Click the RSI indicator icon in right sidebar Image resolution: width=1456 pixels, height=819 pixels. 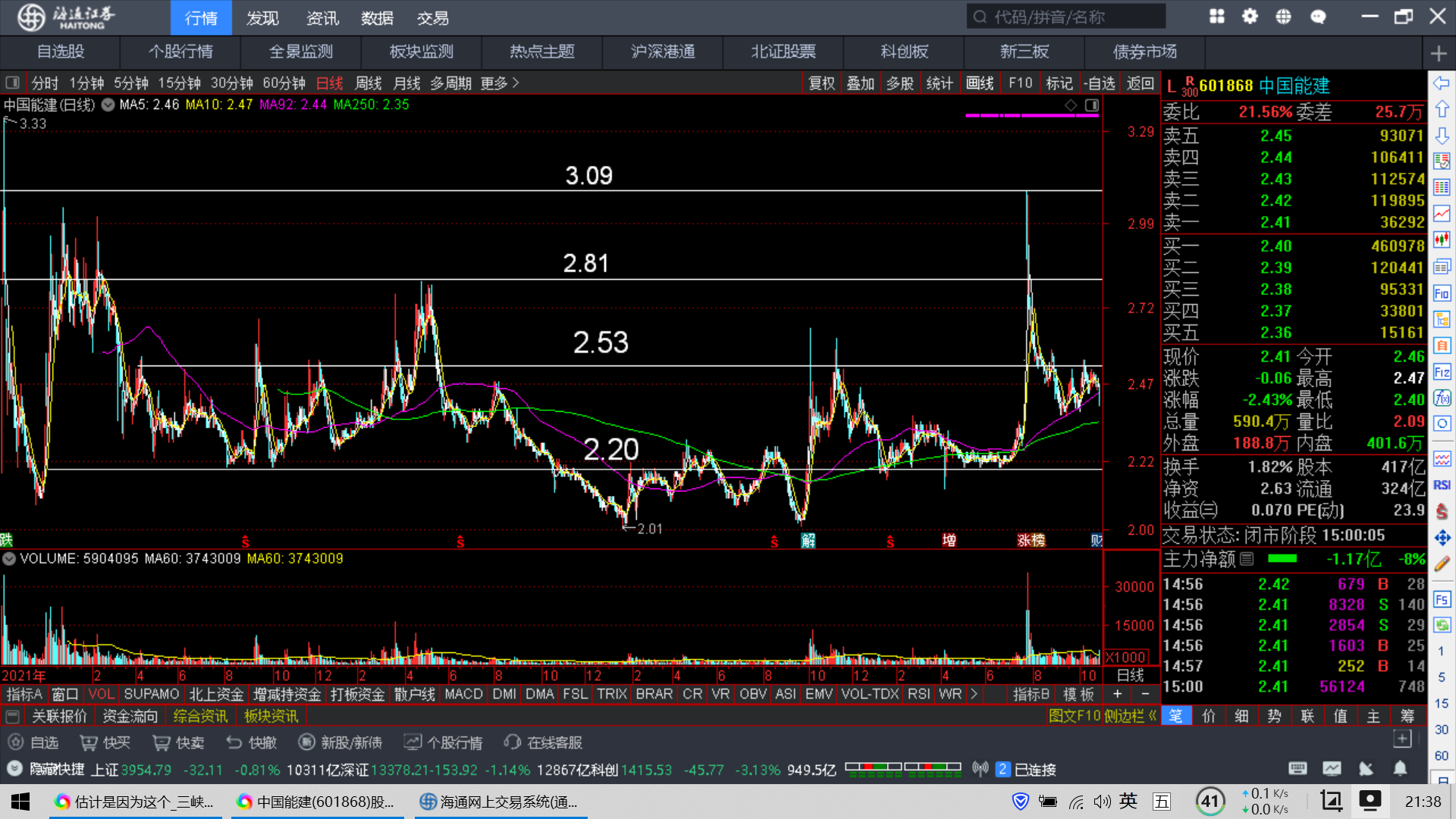tap(1442, 485)
